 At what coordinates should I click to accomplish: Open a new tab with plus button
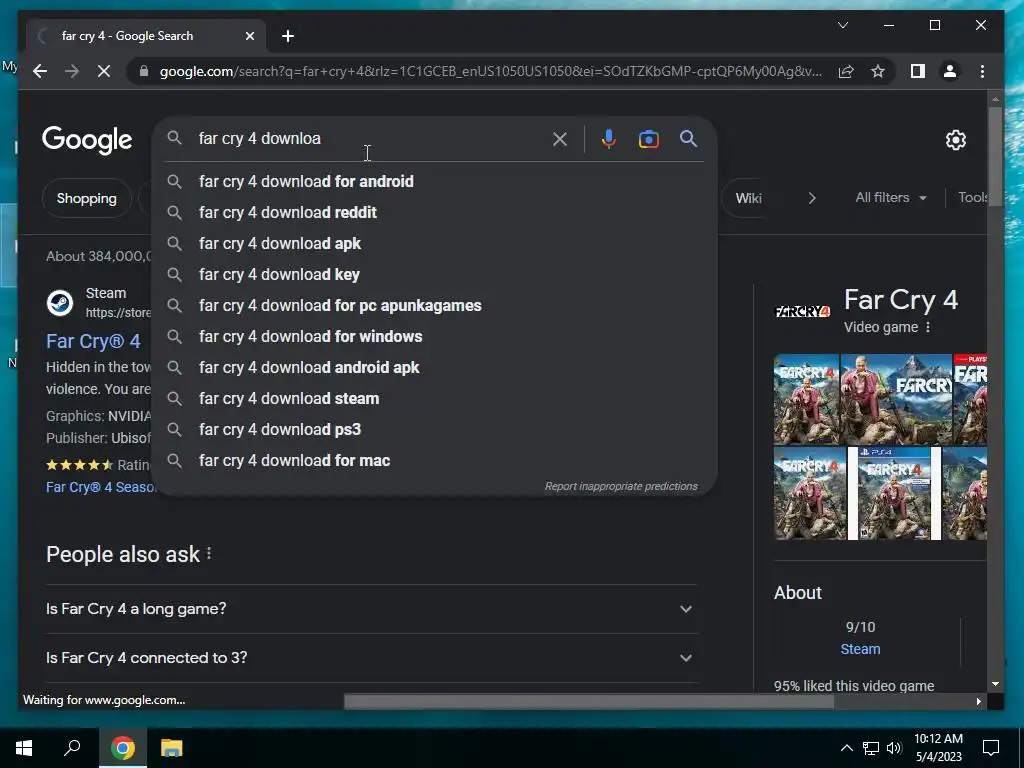tap(288, 36)
